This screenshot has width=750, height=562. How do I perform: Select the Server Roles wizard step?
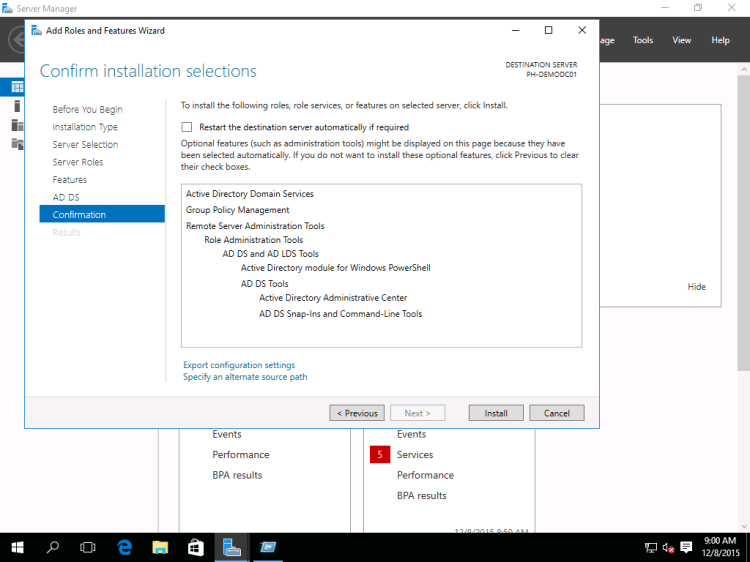click(78, 162)
